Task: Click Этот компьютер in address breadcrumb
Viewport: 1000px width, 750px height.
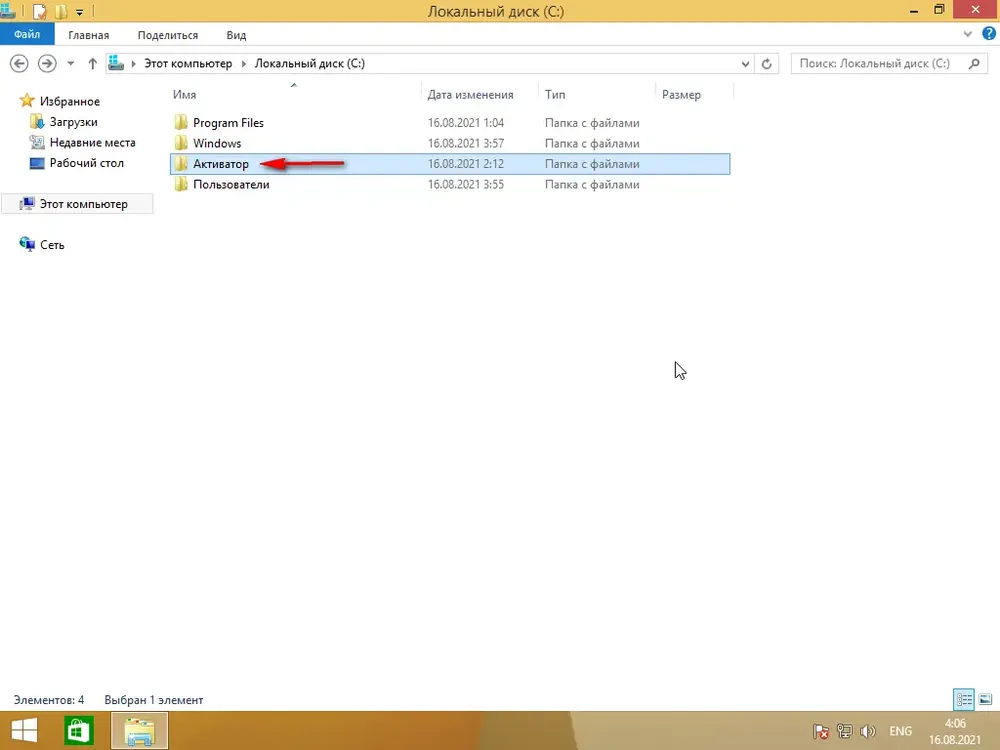Action: pyautogui.click(x=188, y=63)
